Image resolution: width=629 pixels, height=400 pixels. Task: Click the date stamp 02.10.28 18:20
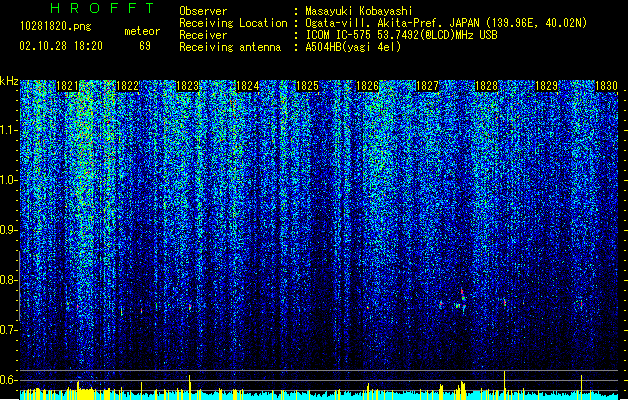click(x=61, y=46)
